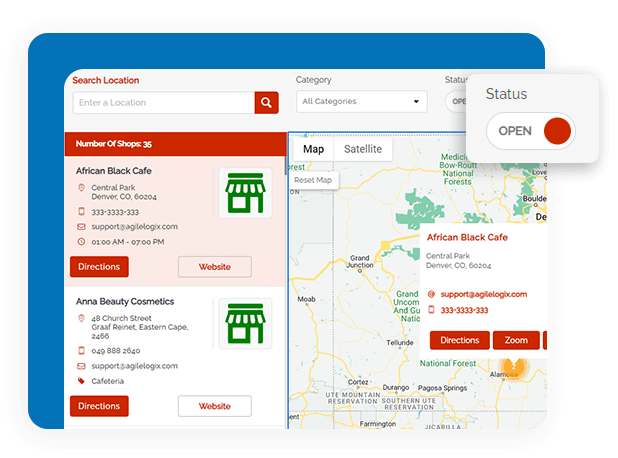
Task: Click support@agilelogix.com in Anna Beauty Cosmetics listing
Action: coord(134,366)
